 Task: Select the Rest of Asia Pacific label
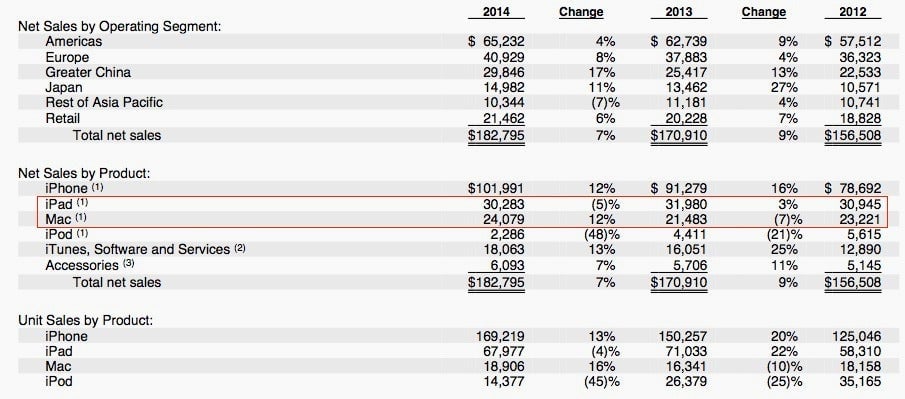[x=104, y=103]
